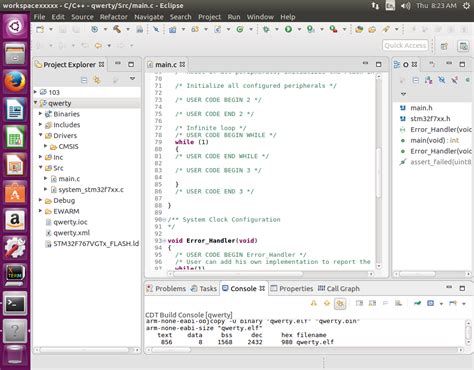Open the Navigate menu

[x=149, y=17]
